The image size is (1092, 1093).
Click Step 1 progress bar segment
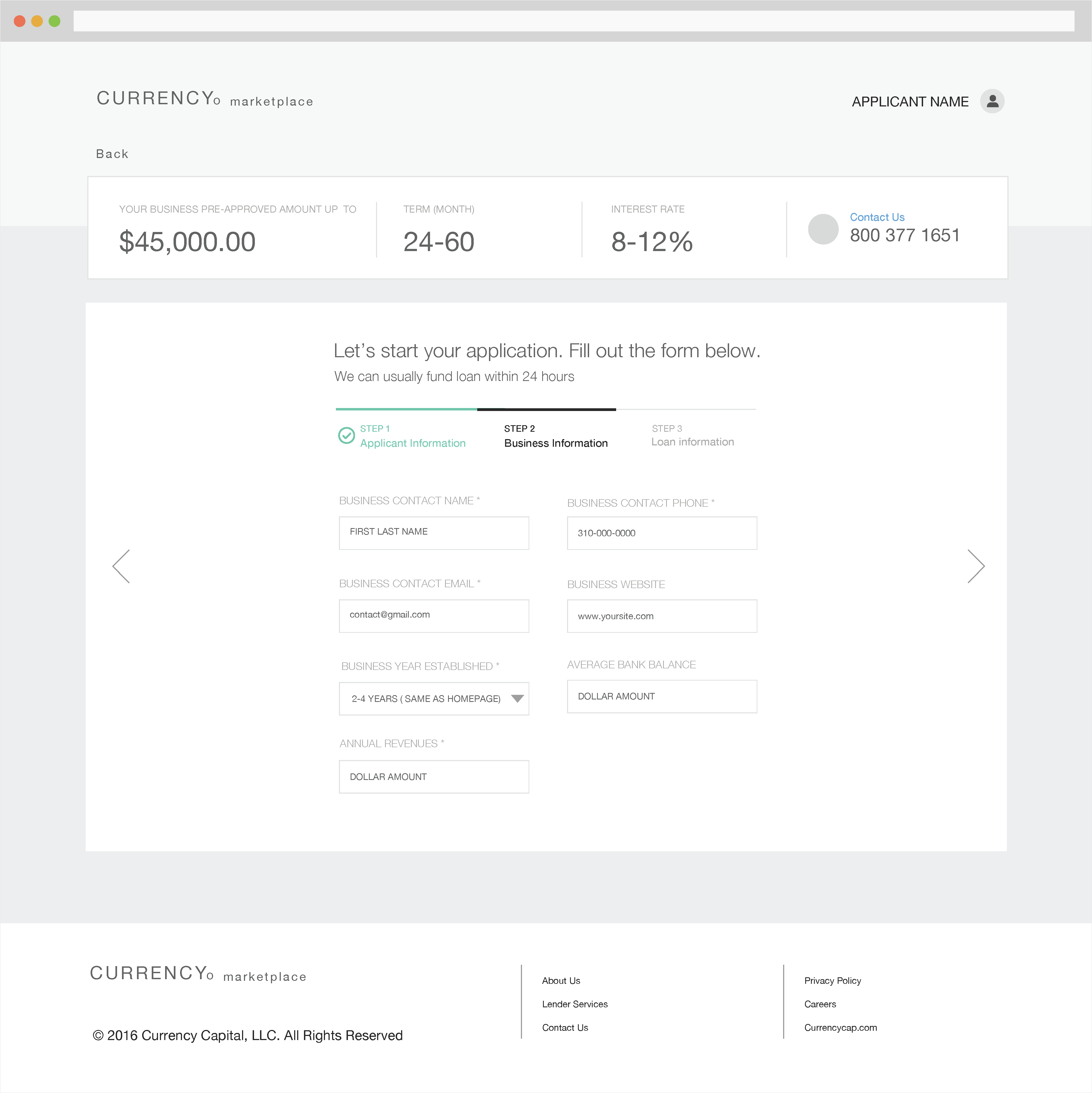coord(405,409)
